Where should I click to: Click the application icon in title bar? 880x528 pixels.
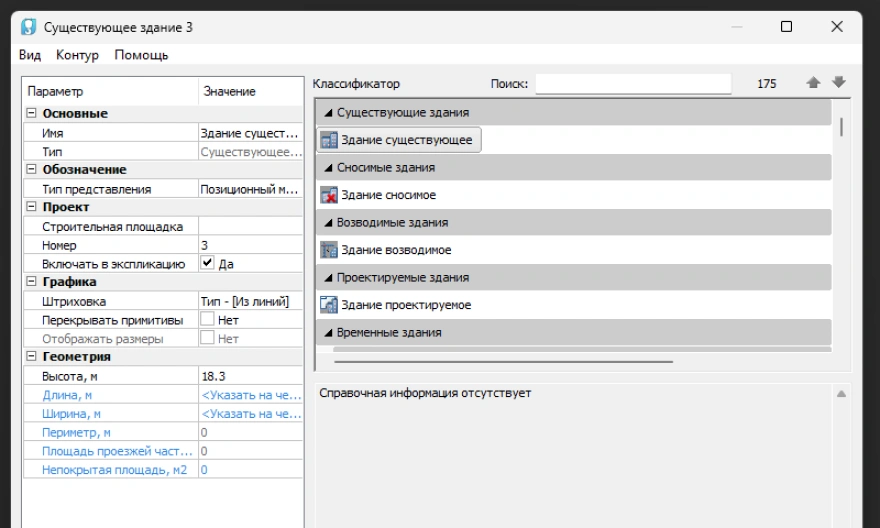(x=29, y=27)
